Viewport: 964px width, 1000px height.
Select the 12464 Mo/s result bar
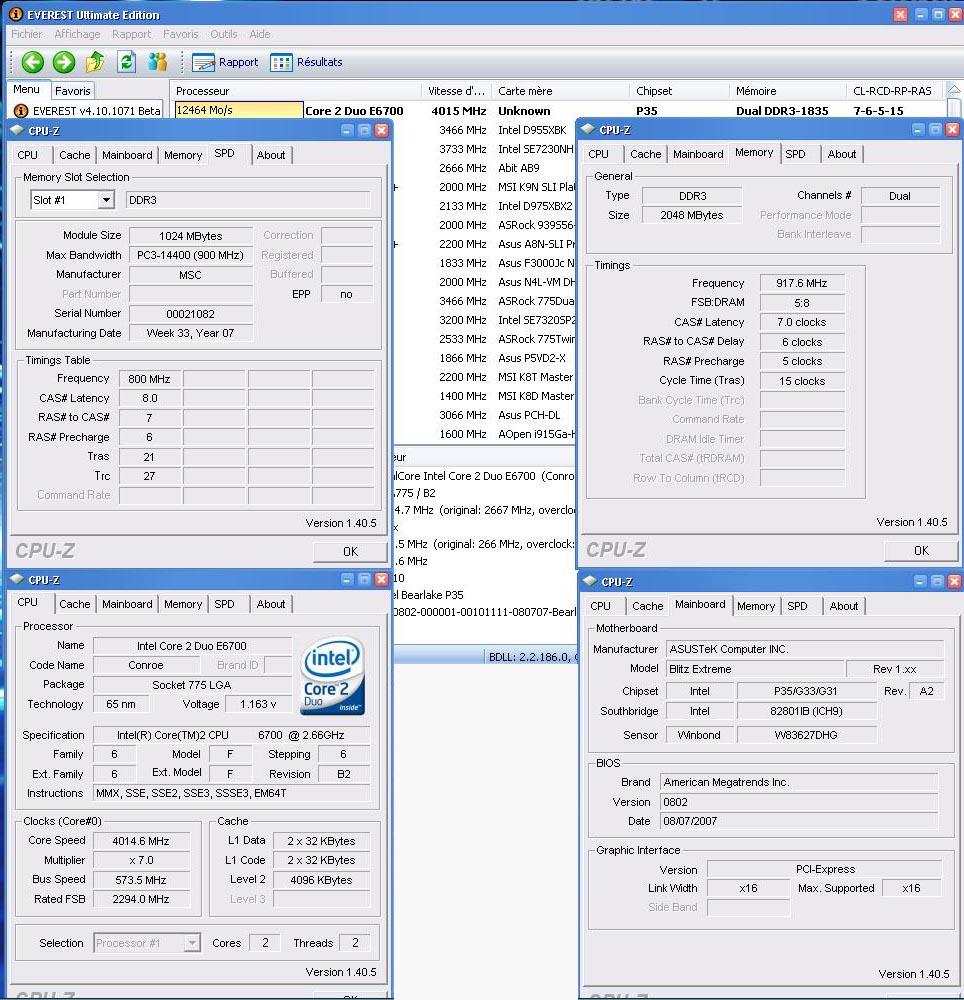[239, 110]
